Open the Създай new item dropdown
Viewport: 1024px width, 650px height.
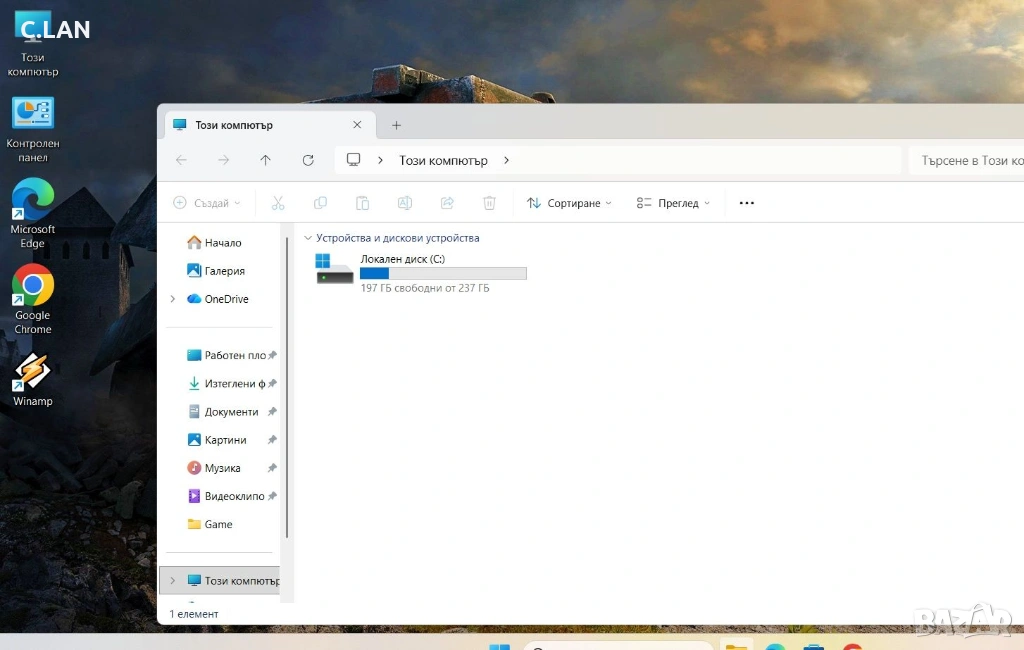207,203
